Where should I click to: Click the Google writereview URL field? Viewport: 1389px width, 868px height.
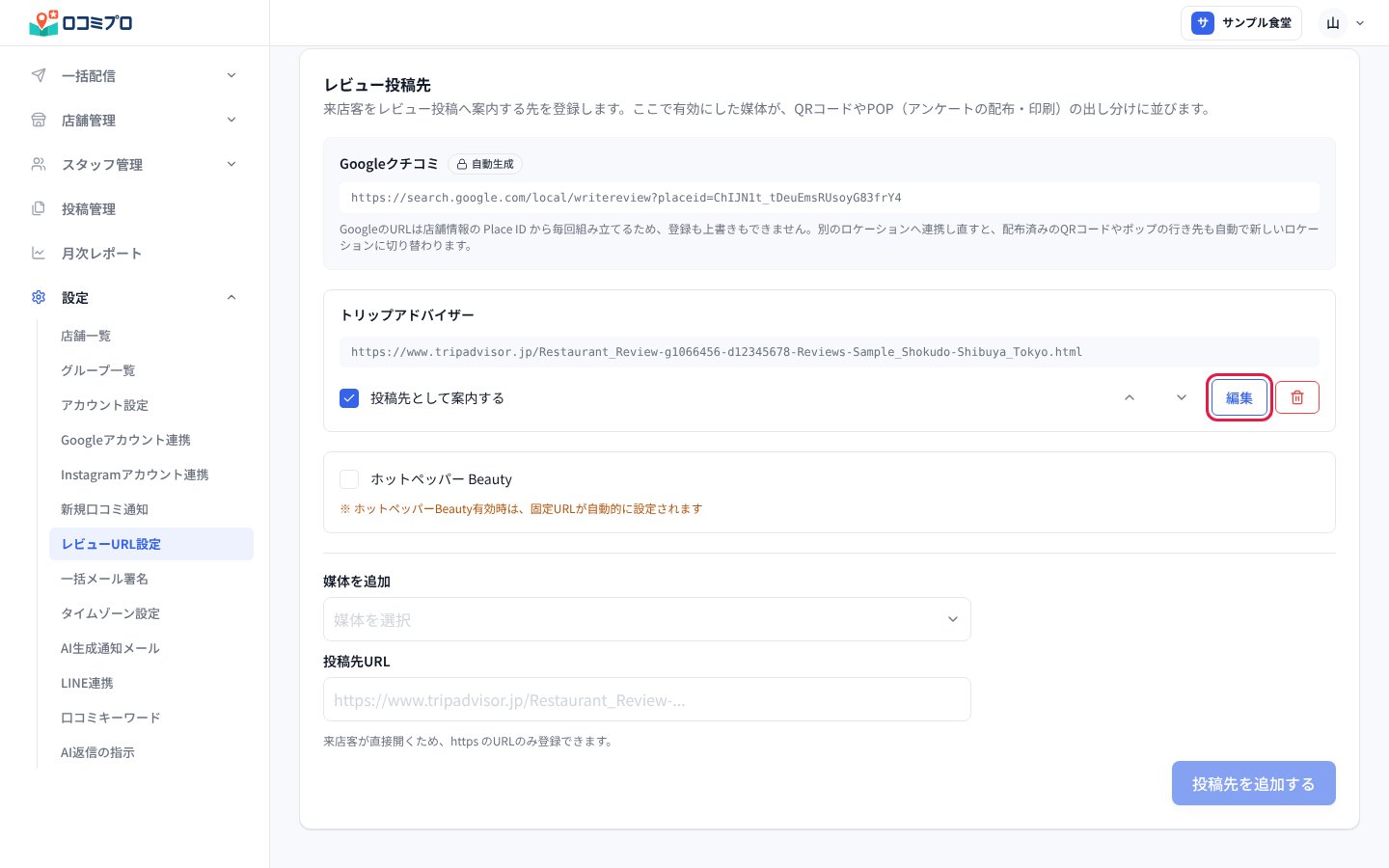click(x=830, y=198)
